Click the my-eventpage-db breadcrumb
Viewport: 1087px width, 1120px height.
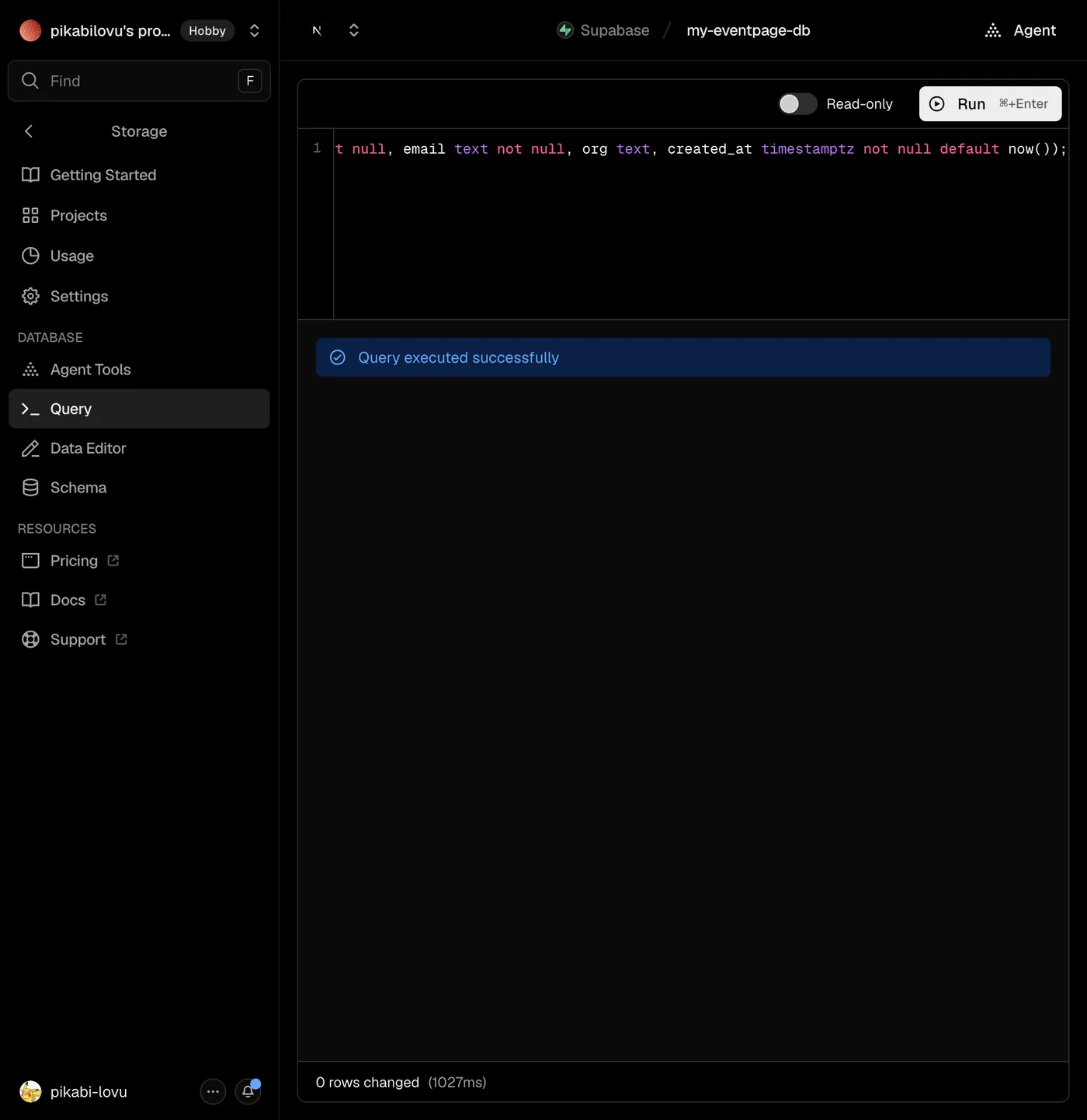coord(748,30)
